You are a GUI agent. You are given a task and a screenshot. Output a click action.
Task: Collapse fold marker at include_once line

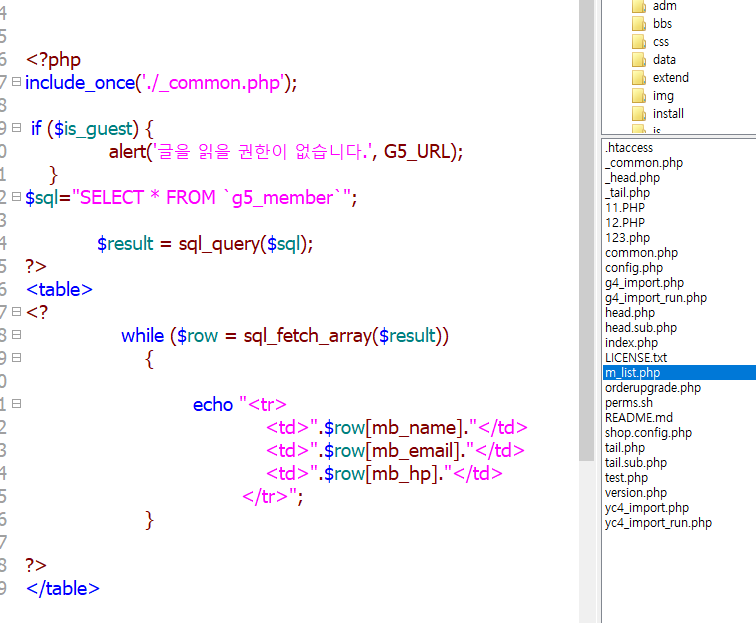[x=16, y=82]
